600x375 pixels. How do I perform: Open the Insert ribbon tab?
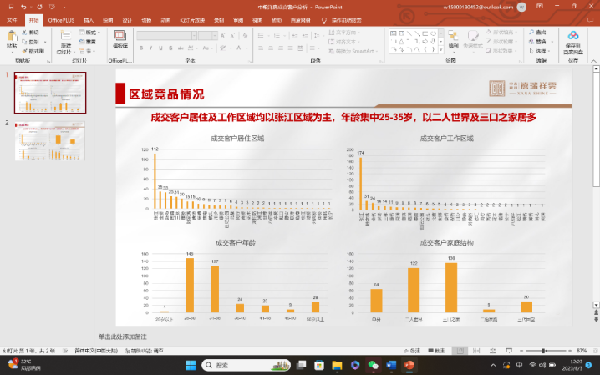point(88,20)
